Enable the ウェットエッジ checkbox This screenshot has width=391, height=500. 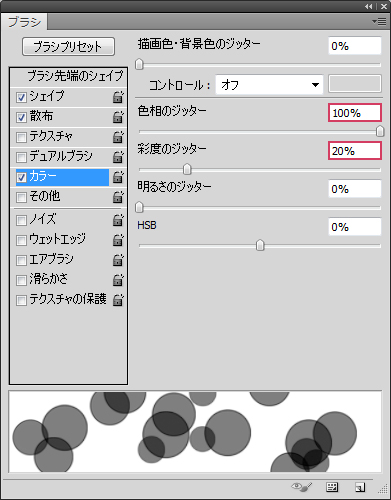(21, 240)
